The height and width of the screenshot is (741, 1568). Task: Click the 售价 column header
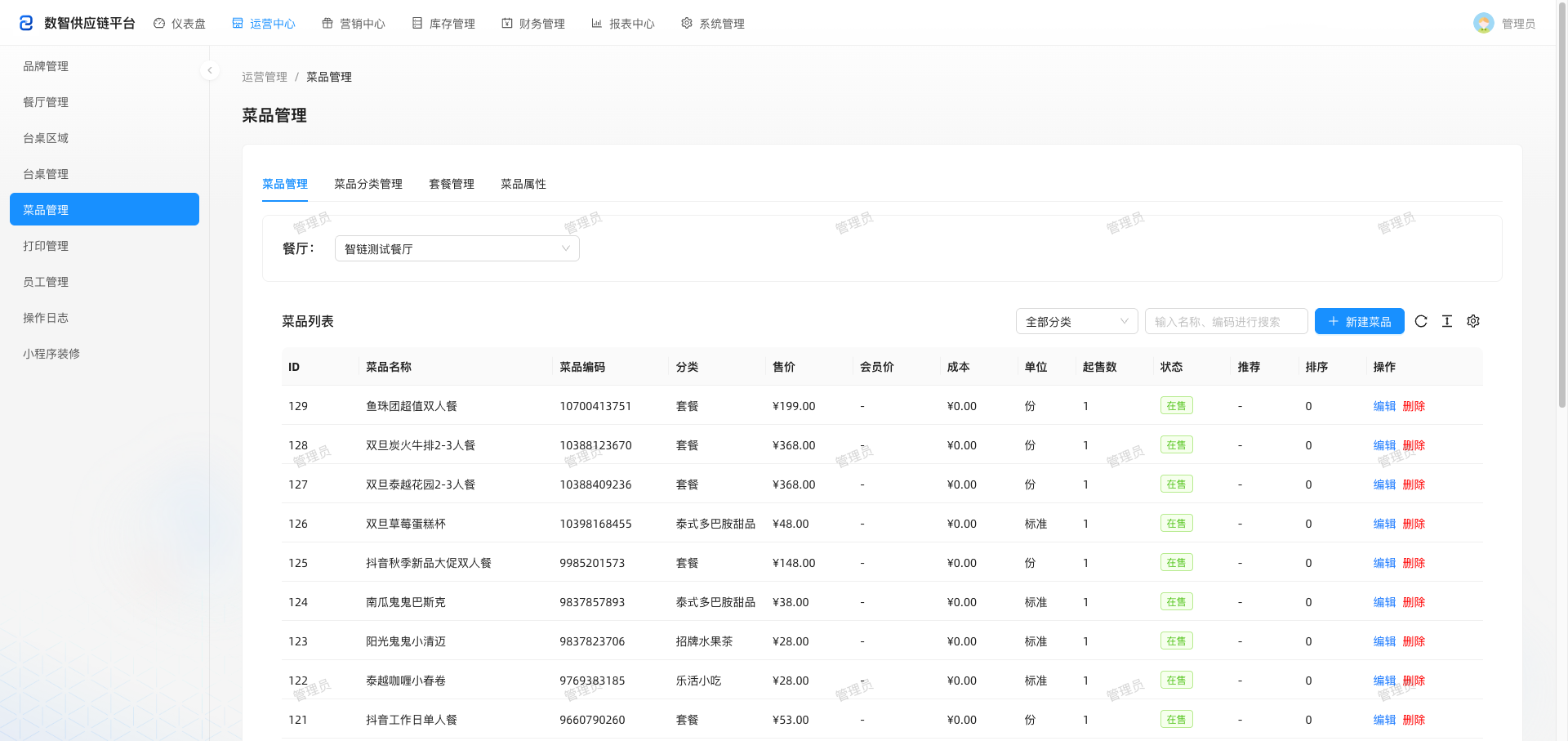784,367
